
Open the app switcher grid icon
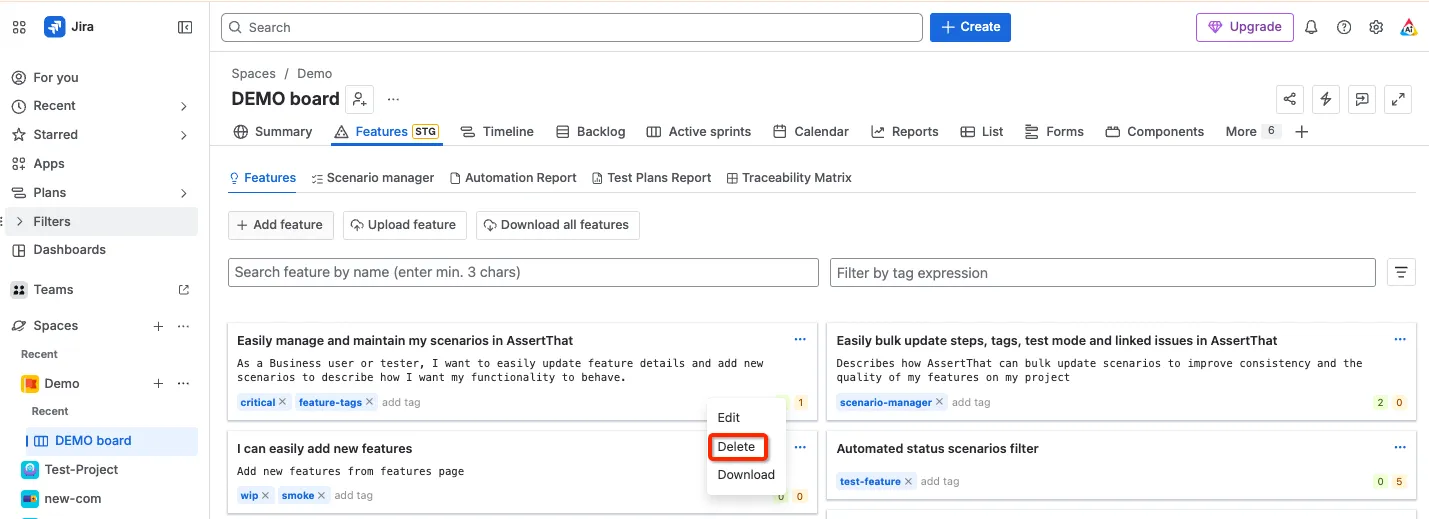coord(19,27)
